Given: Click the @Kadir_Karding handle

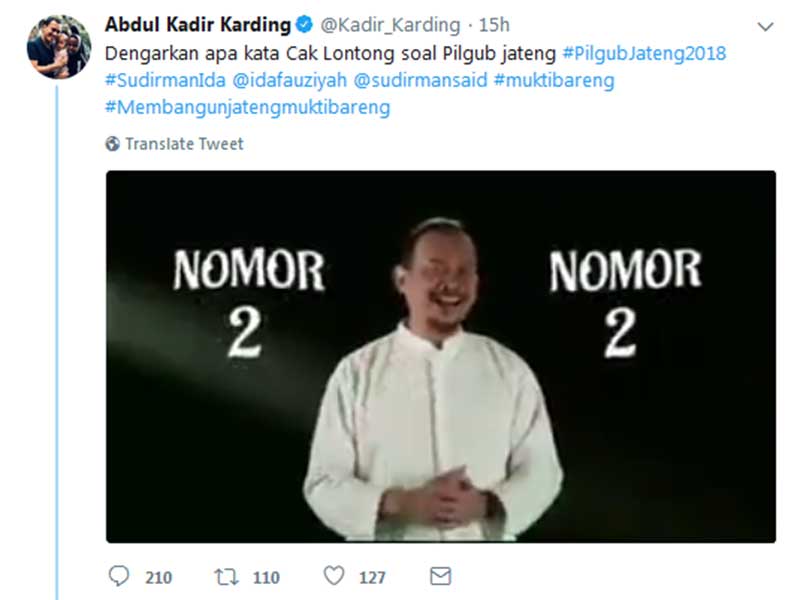Looking at the screenshot, I should pos(390,25).
